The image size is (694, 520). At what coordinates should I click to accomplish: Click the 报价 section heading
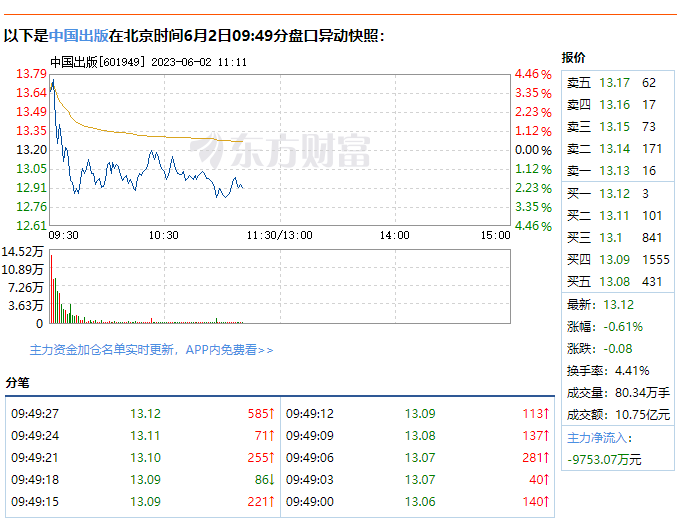pyautogui.click(x=574, y=58)
